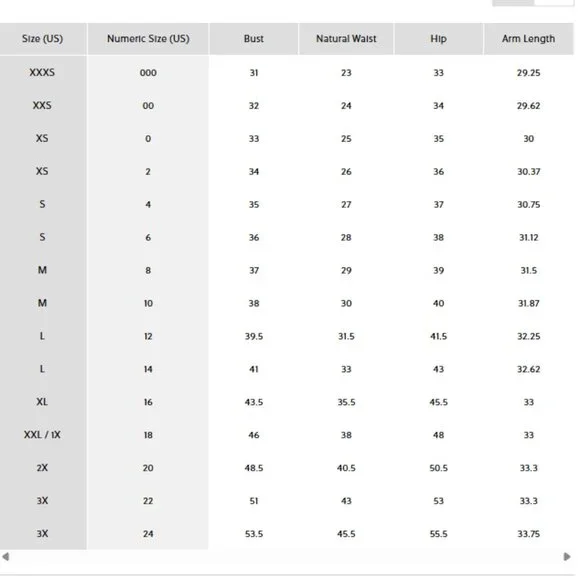This screenshot has width=580, height=580.
Task: Click the XL size row label
Action: (42, 402)
